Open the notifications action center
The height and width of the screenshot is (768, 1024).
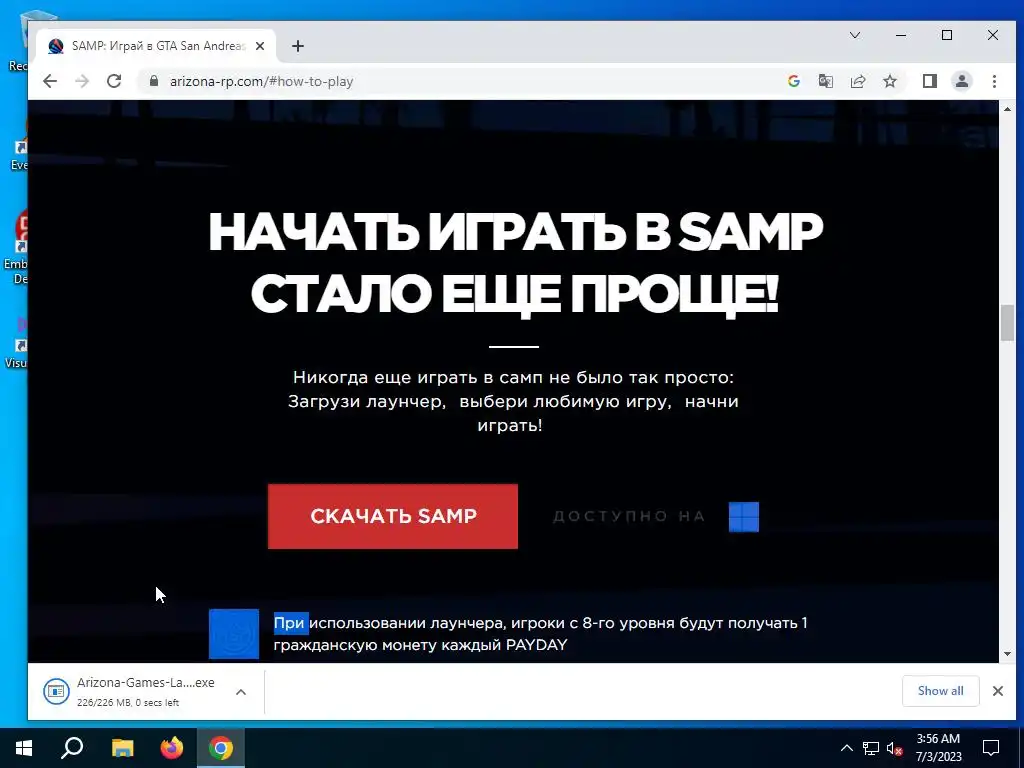click(x=991, y=748)
